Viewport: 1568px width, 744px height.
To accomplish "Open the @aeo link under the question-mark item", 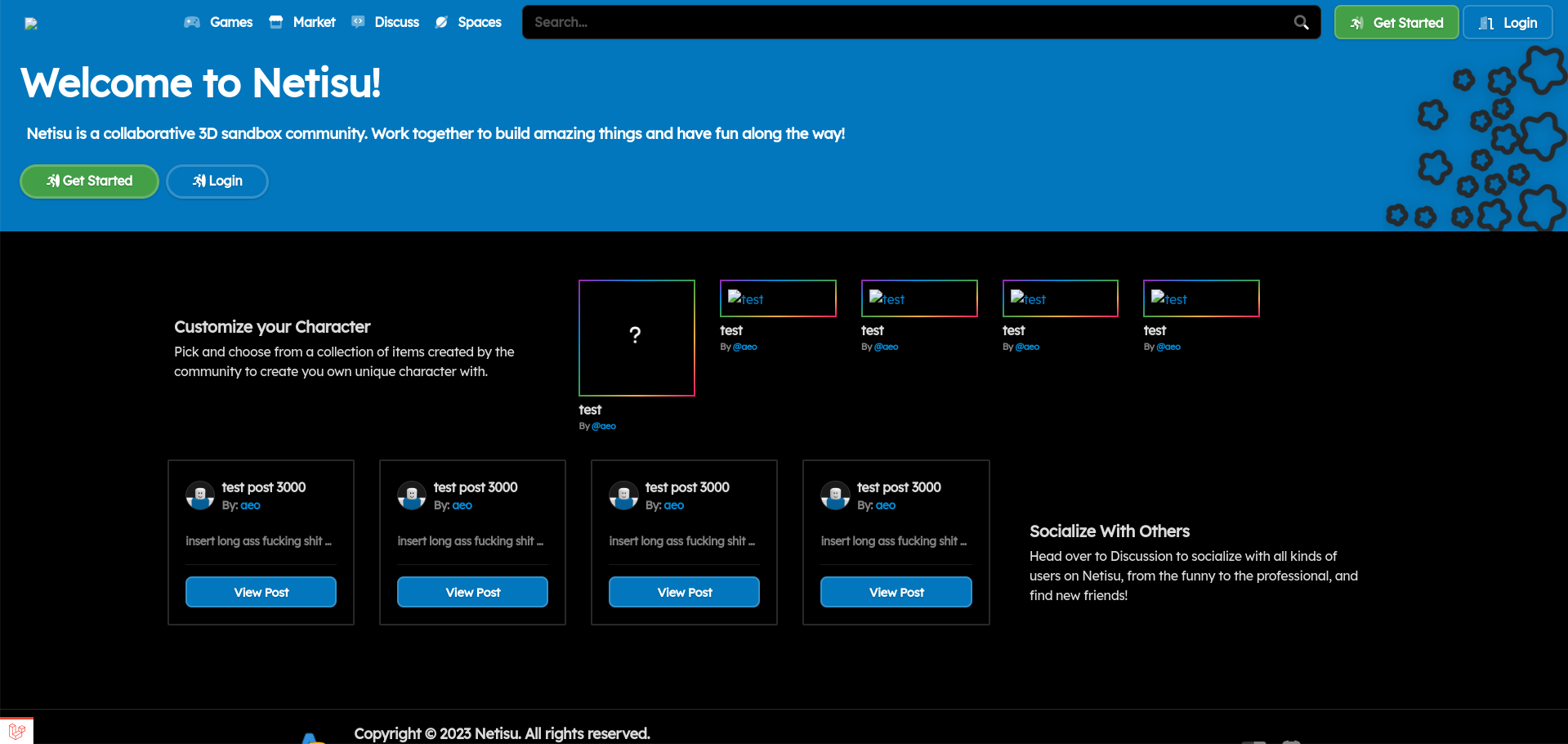I will pos(604,426).
